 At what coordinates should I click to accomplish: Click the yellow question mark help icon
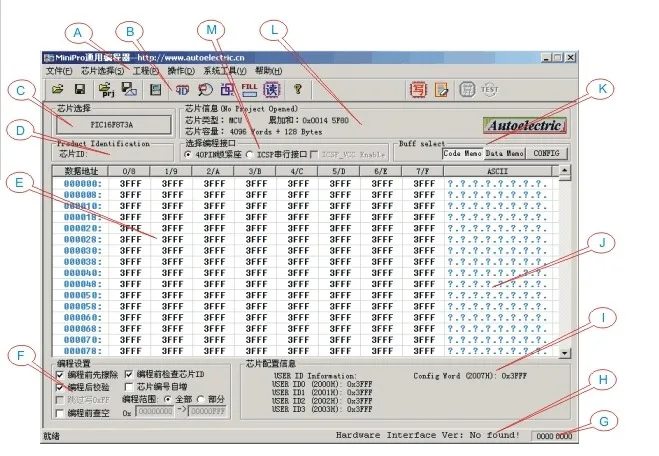click(298, 89)
